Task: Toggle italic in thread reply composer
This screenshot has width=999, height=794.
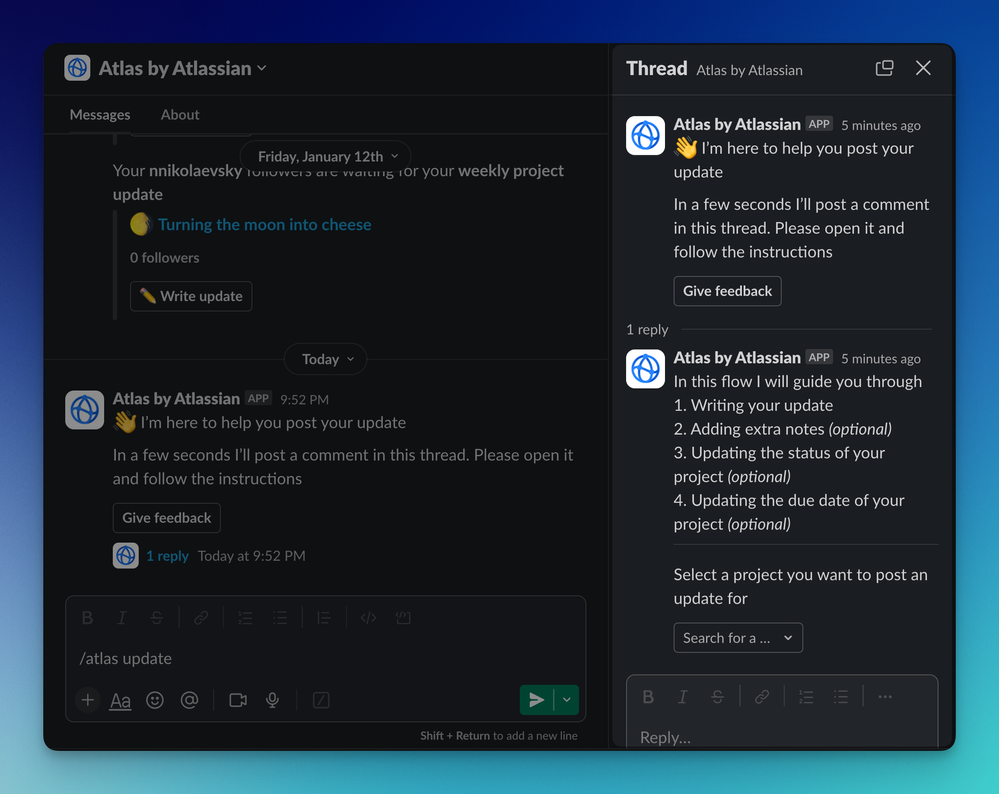Action: 682,697
